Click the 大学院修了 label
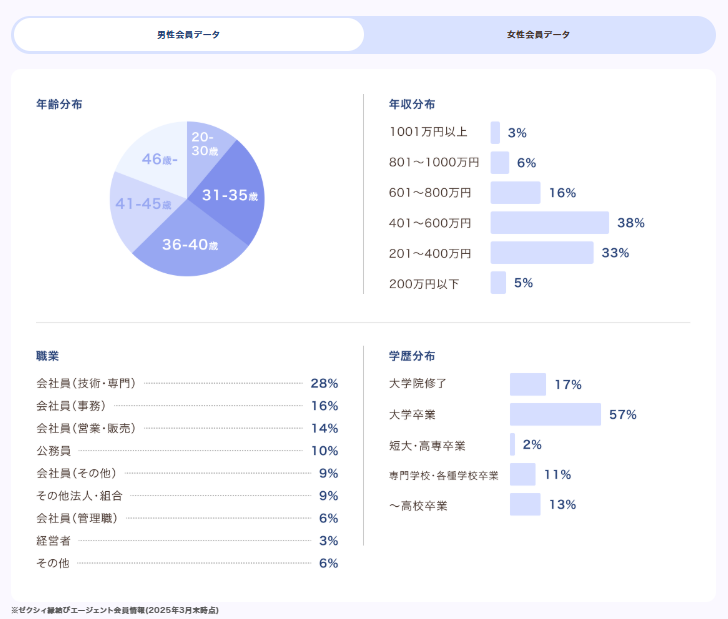The image size is (728, 619). (417, 384)
